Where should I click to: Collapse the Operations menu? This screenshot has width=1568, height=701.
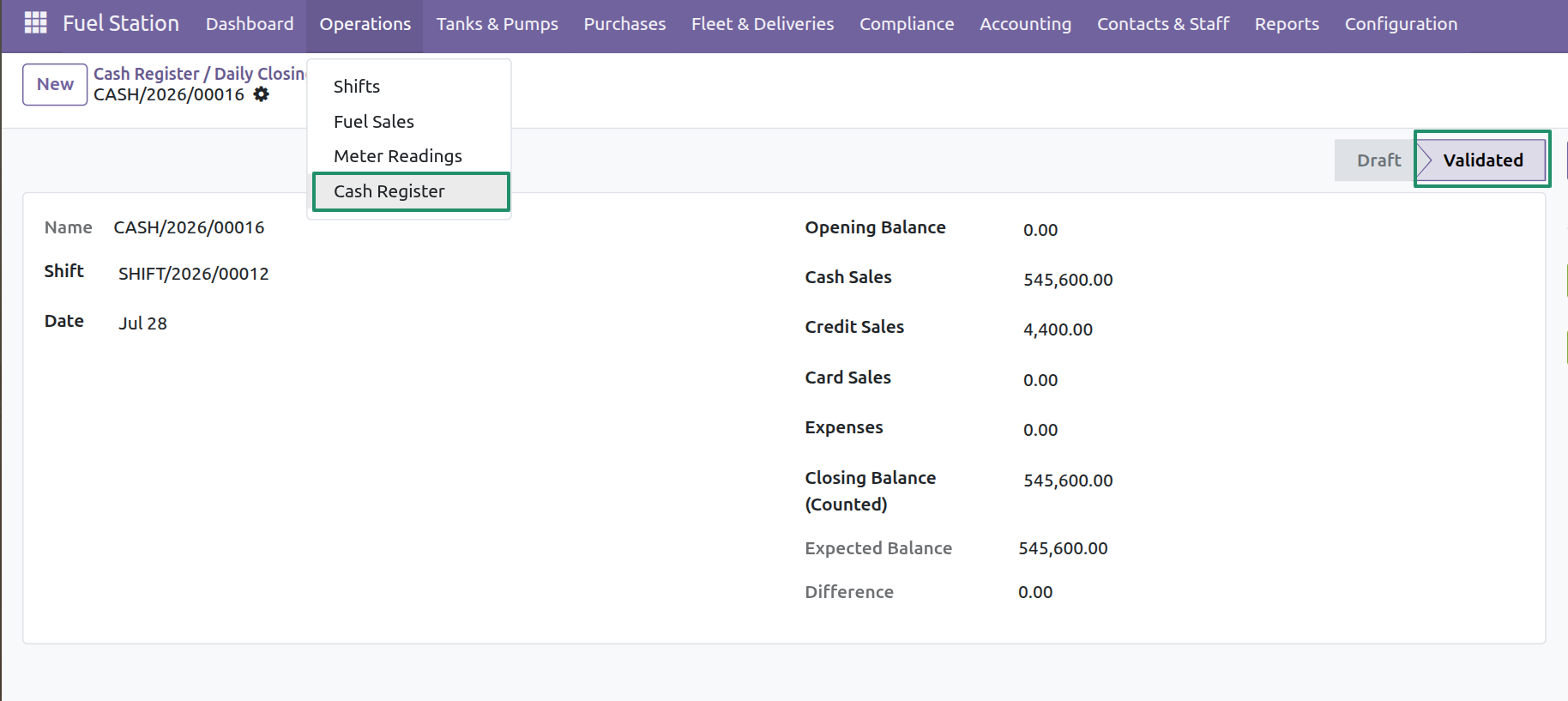(365, 24)
